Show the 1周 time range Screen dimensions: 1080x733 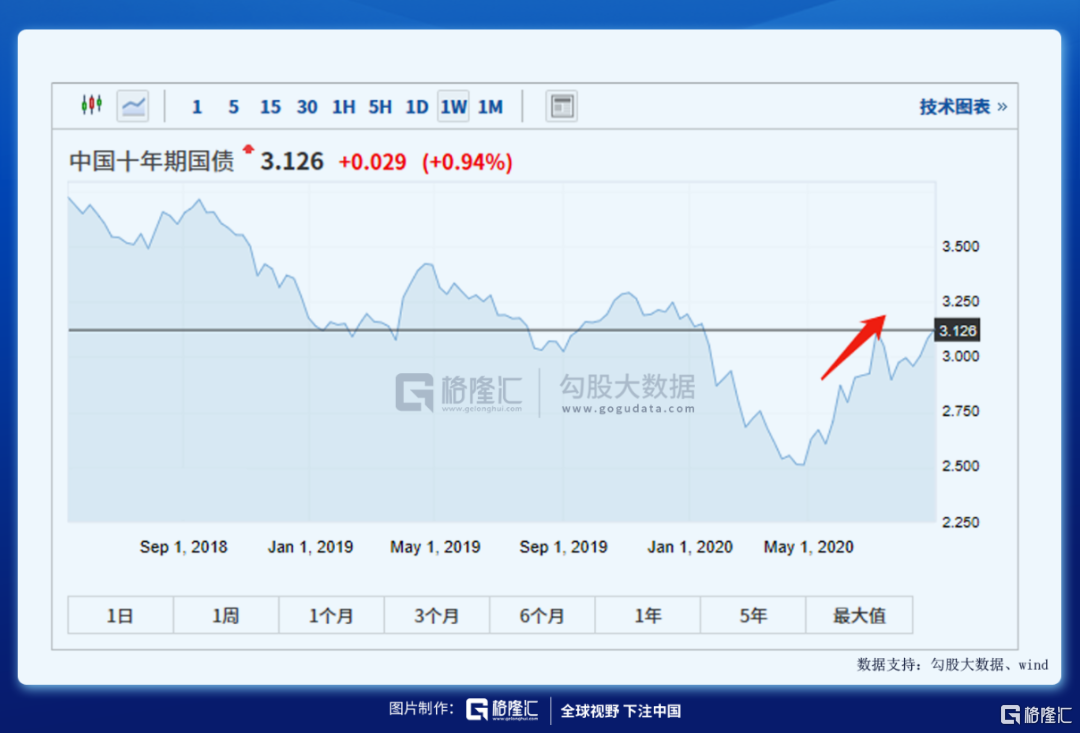tap(226, 615)
